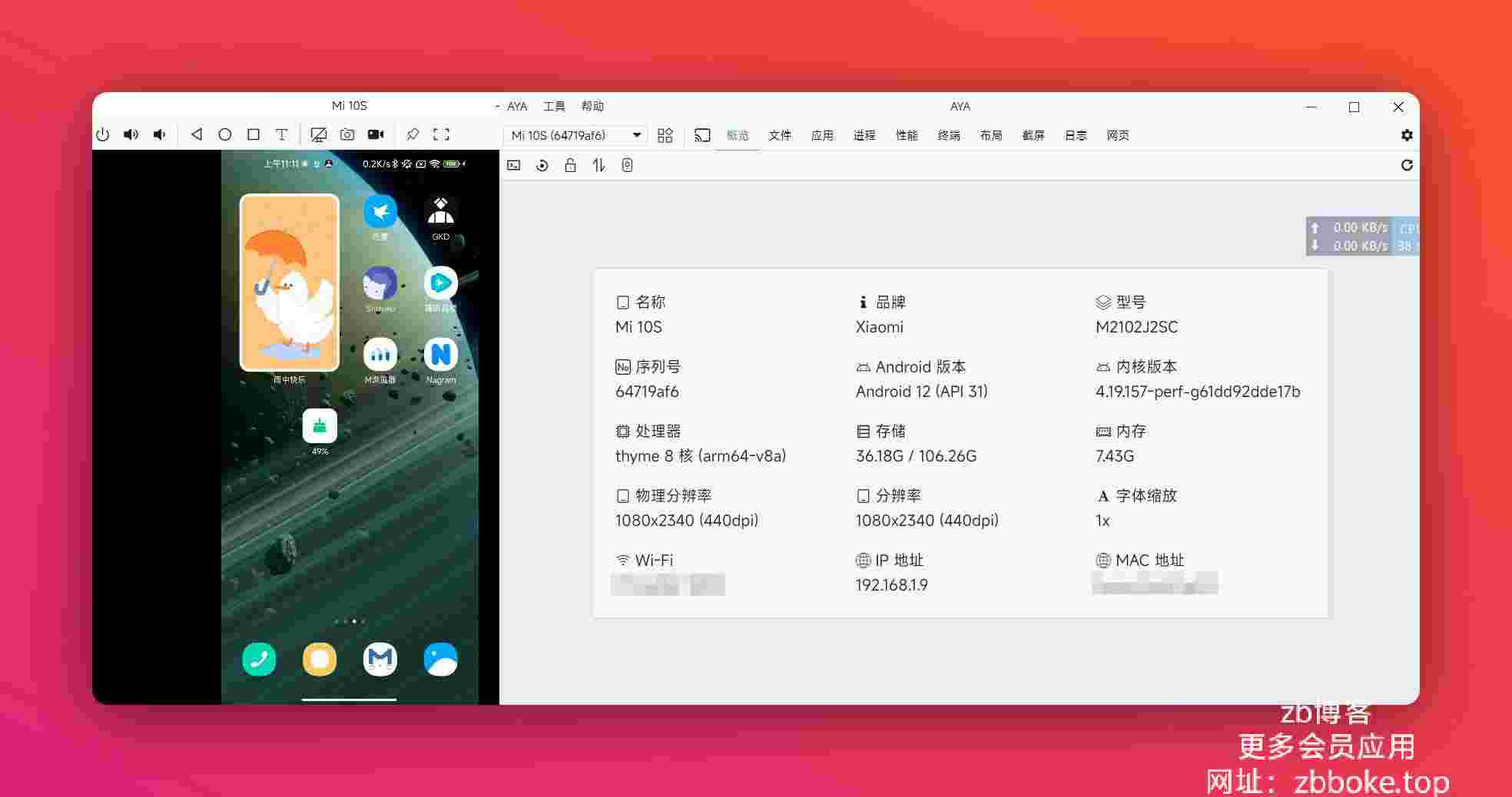Switch to the 日志 log tab

1076,135
